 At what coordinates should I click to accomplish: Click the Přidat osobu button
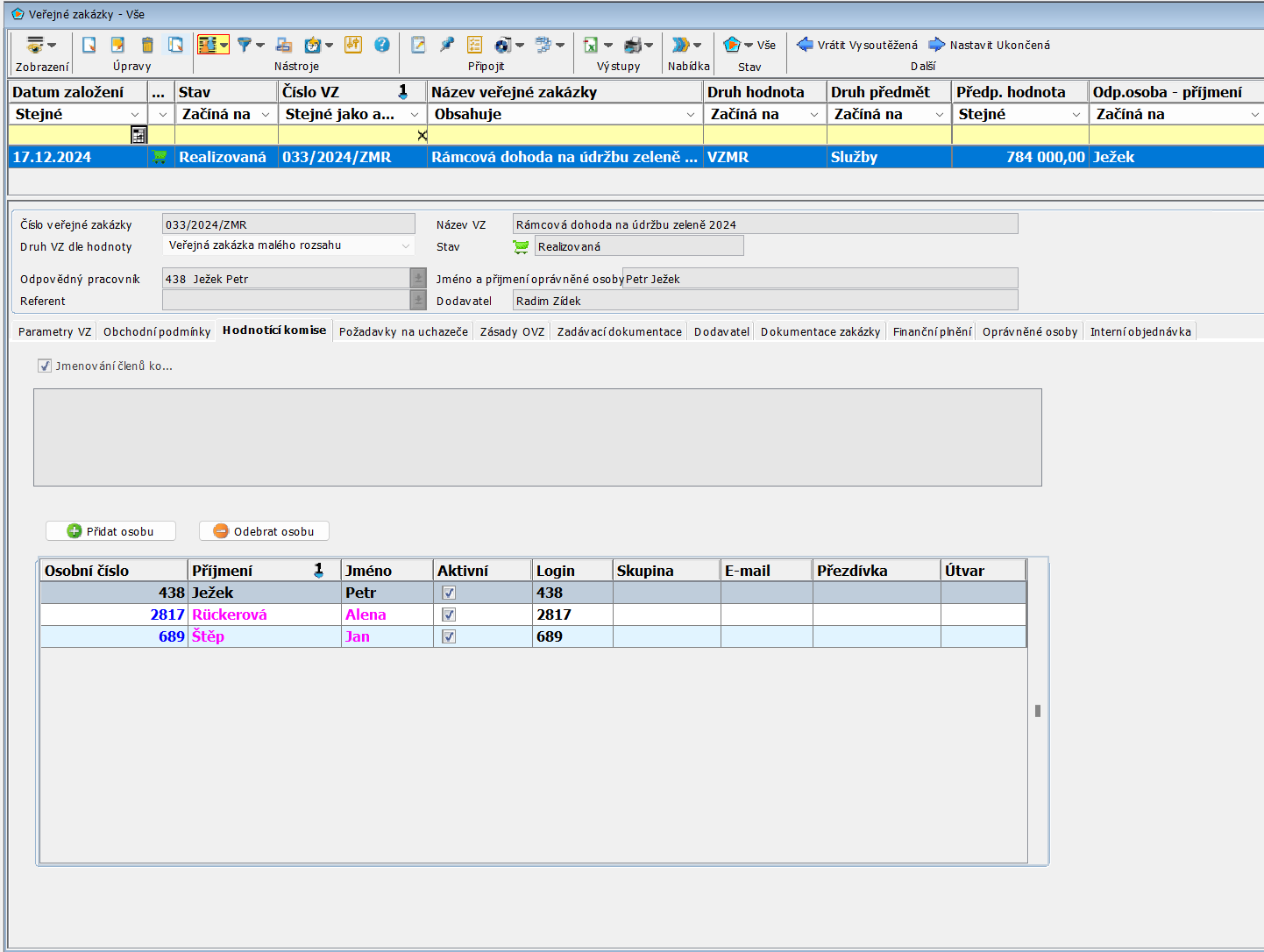110,531
